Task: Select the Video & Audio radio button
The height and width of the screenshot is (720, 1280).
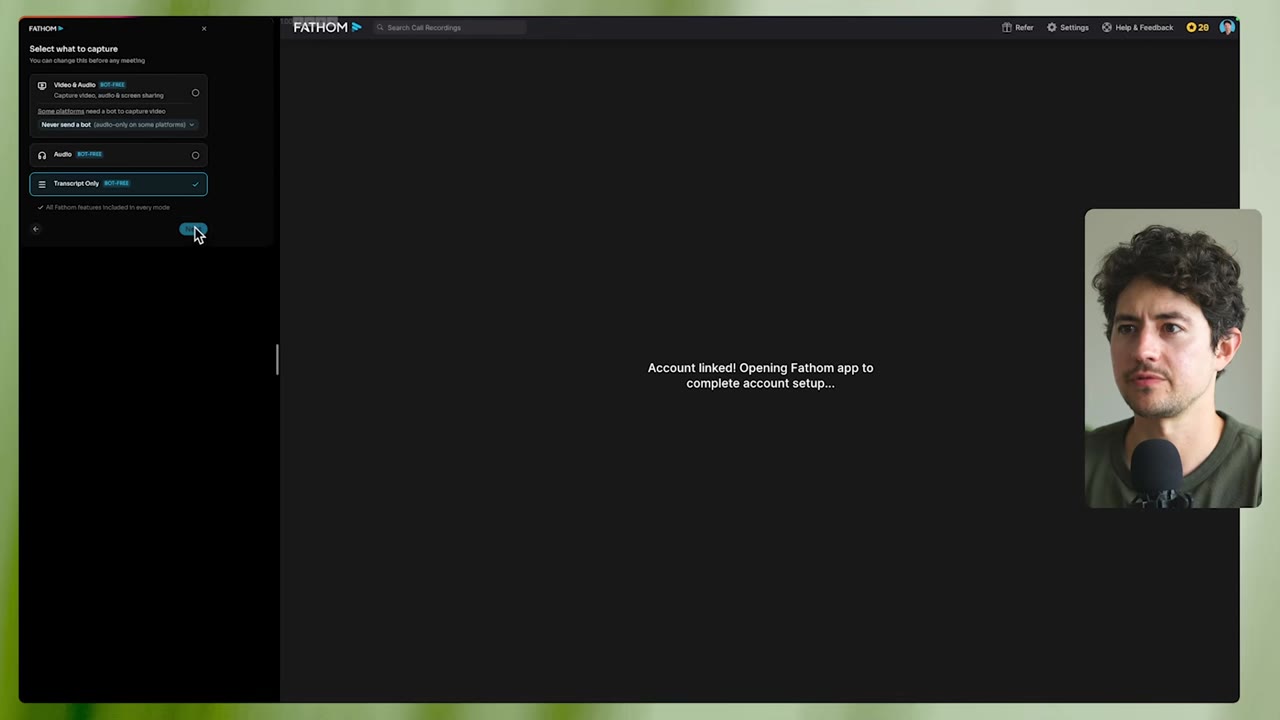Action: click(195, 93)
